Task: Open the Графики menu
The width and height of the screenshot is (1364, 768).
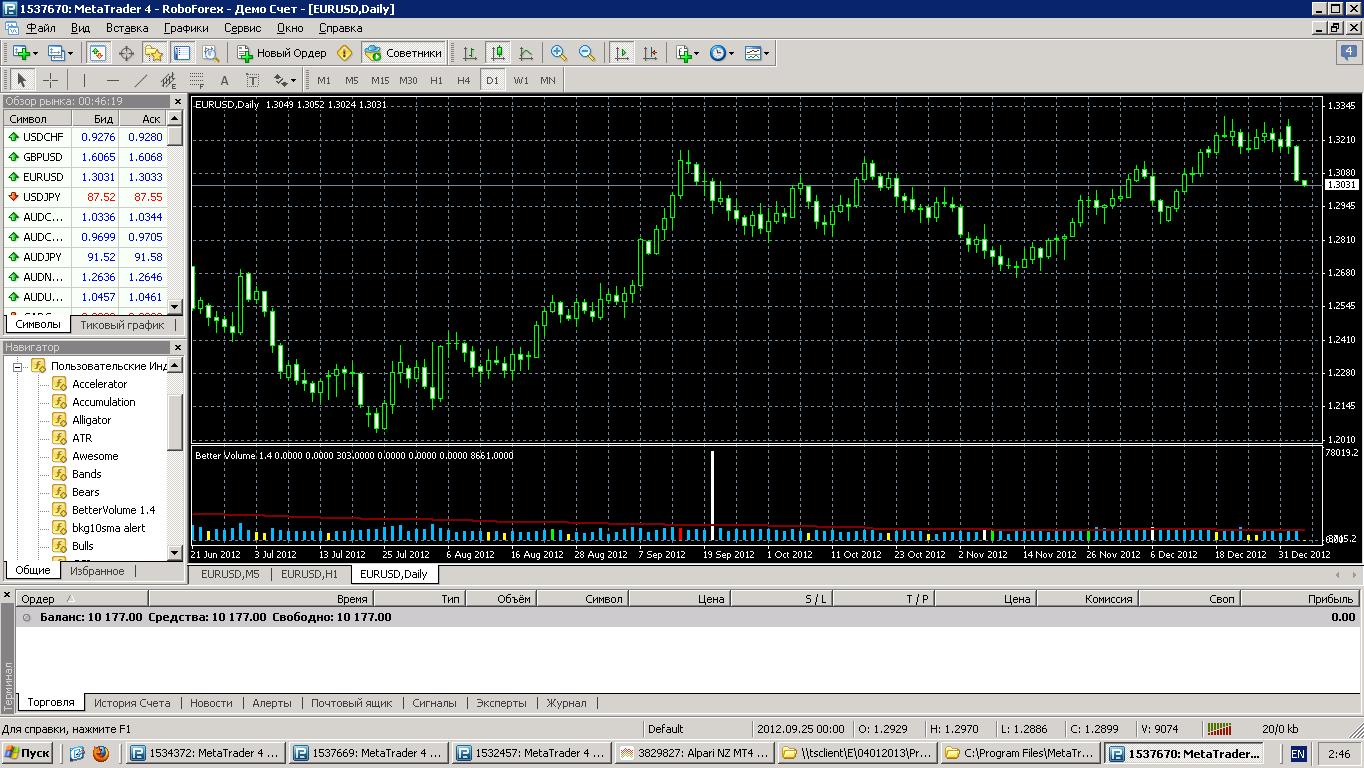Action: pos(186,28)
